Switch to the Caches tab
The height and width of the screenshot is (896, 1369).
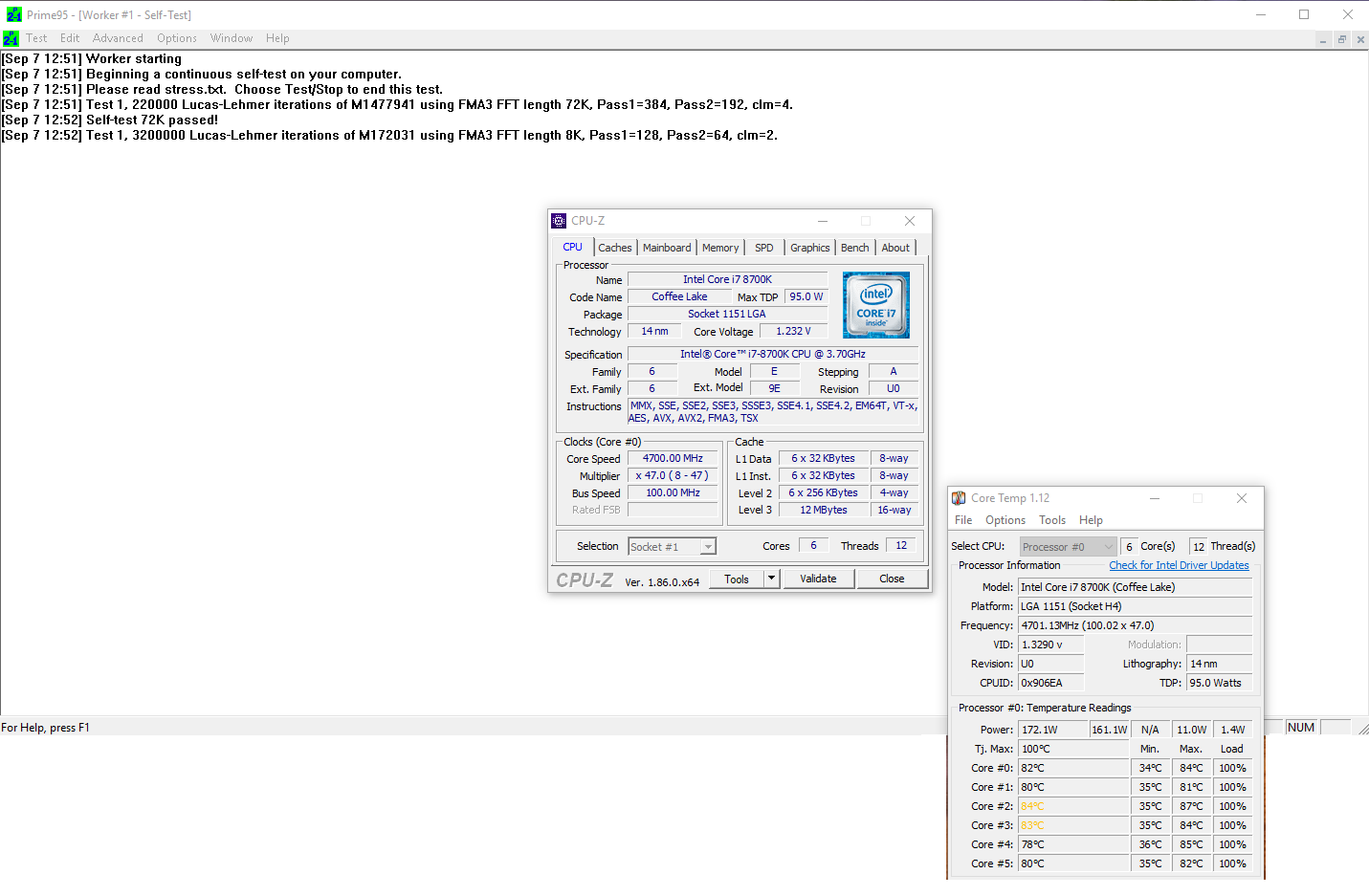coord(615,248)
